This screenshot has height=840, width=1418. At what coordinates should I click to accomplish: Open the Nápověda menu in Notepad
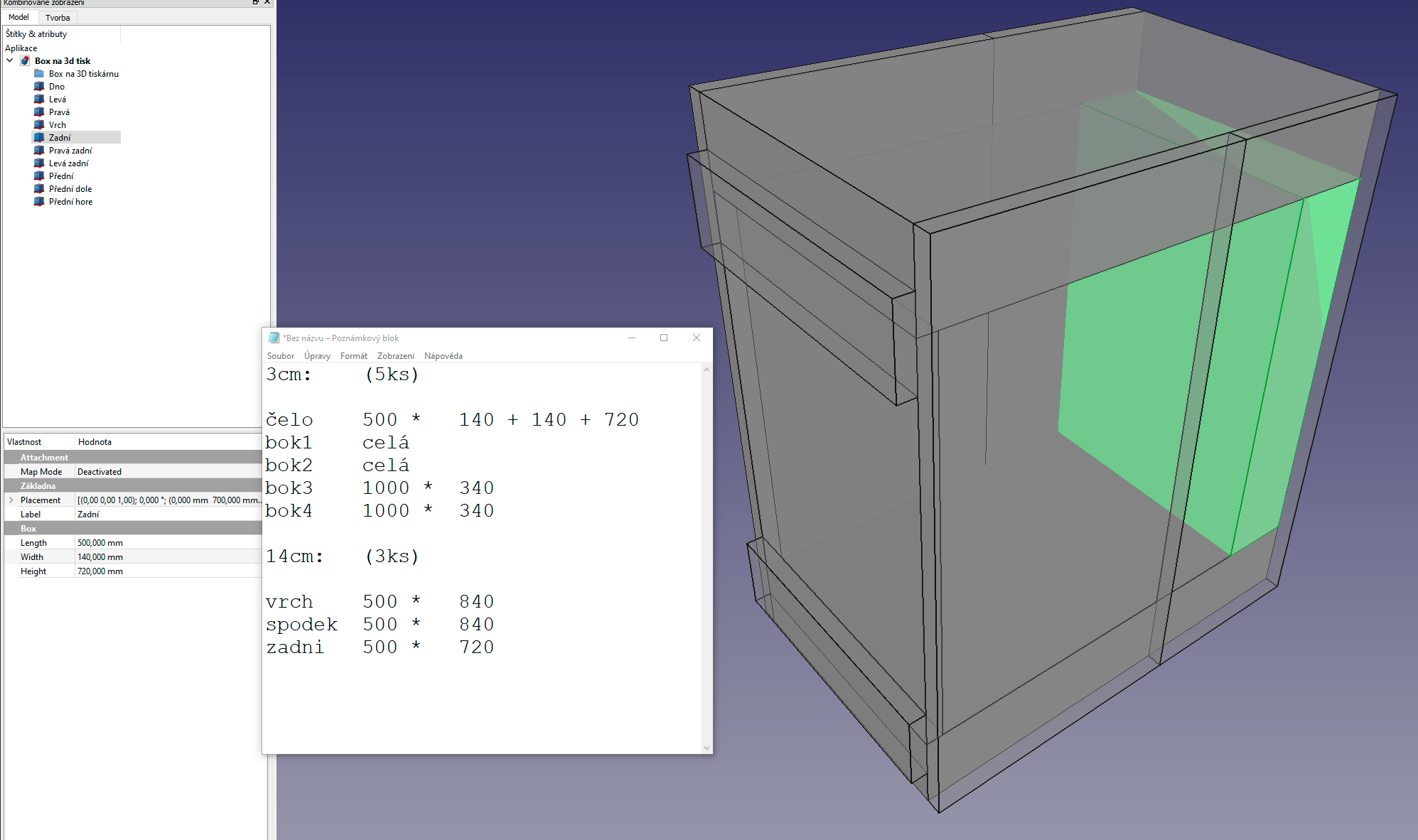(443, 356)
